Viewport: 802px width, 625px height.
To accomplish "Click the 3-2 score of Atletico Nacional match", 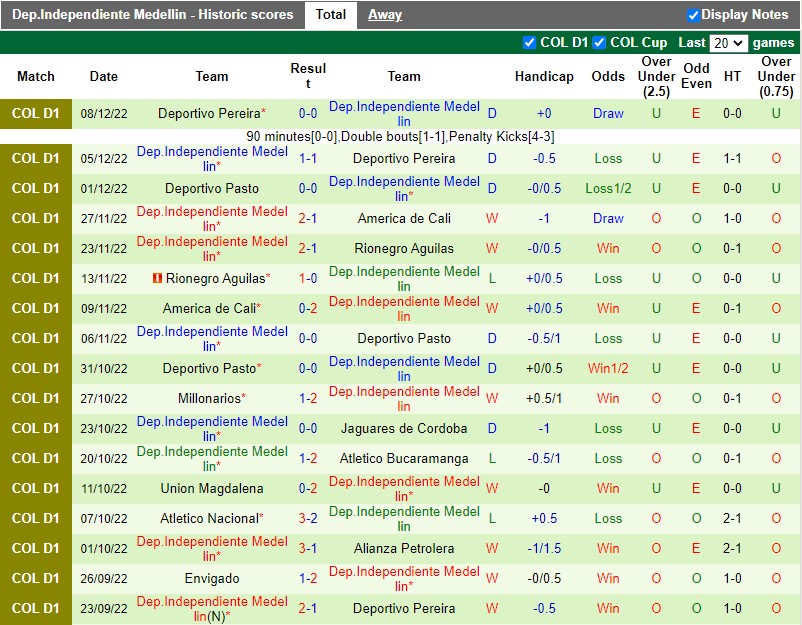I will tap(308, 518).
